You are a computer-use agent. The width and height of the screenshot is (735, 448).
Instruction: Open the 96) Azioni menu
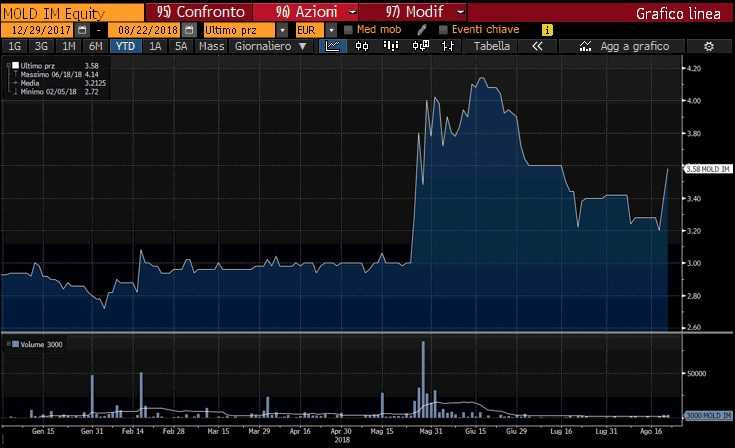coord(306,12)
